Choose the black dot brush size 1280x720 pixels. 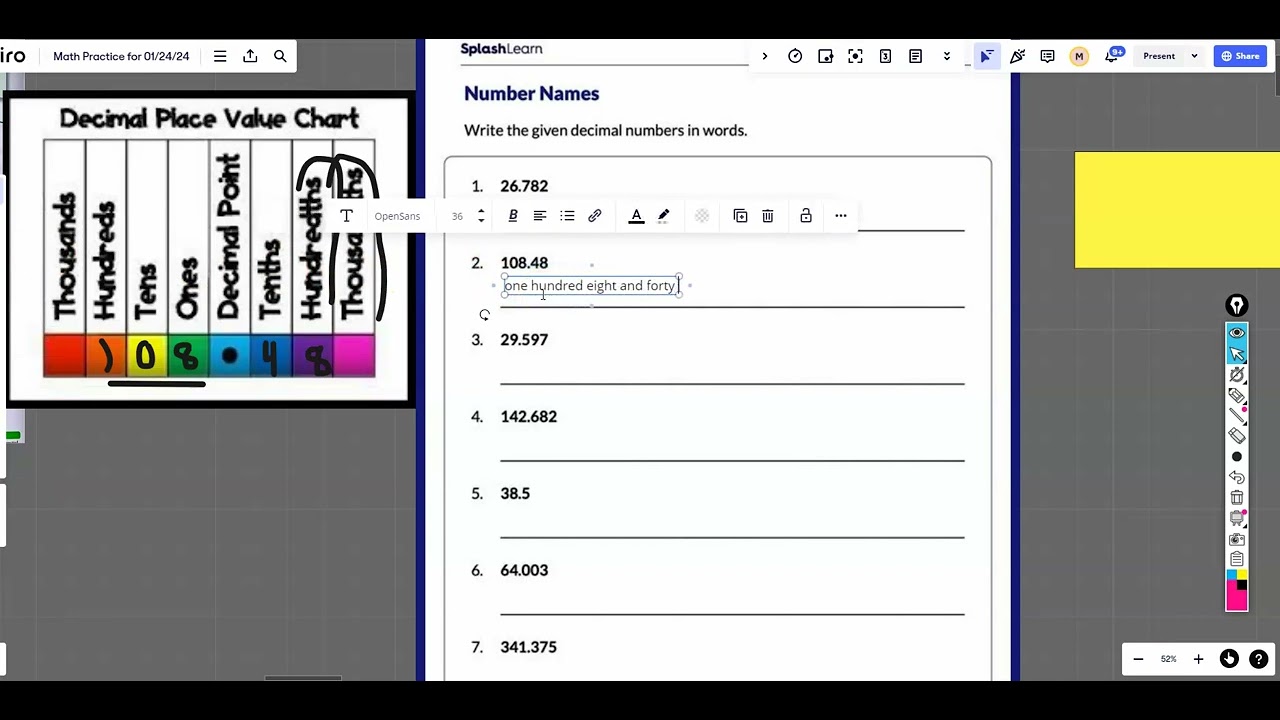tap(1237, 457)
